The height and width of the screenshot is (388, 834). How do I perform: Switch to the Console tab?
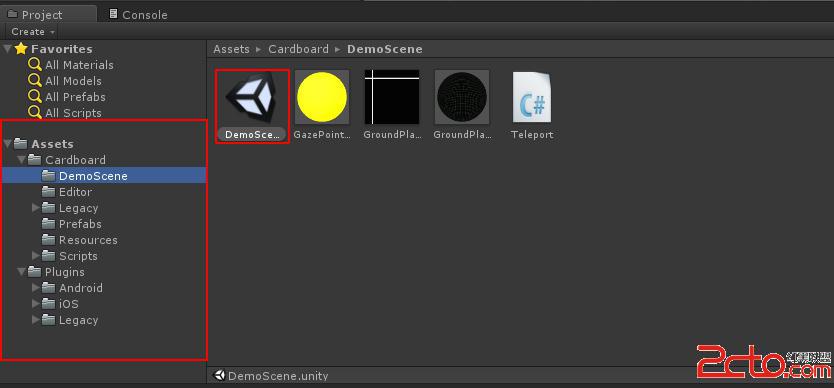(138, 14)
